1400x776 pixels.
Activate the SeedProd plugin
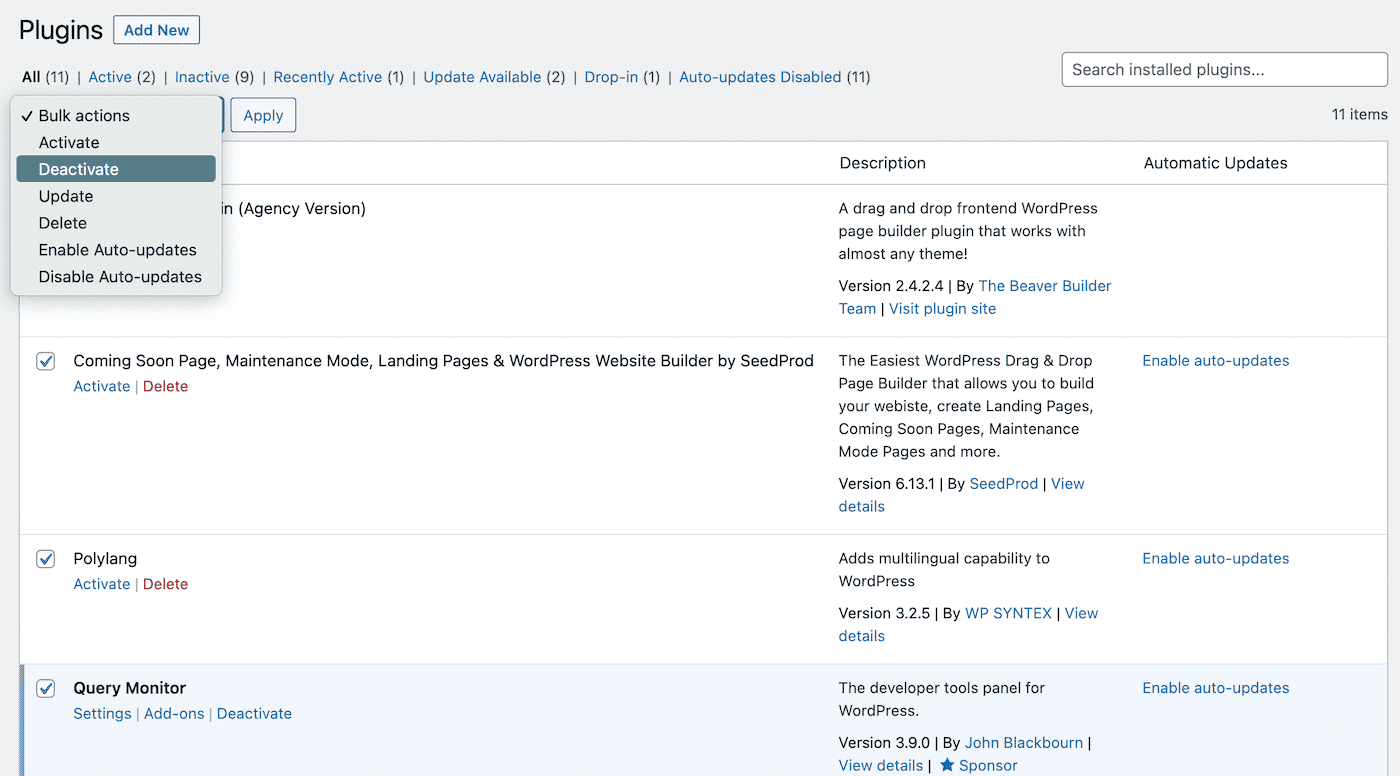[x=101, y=386]
